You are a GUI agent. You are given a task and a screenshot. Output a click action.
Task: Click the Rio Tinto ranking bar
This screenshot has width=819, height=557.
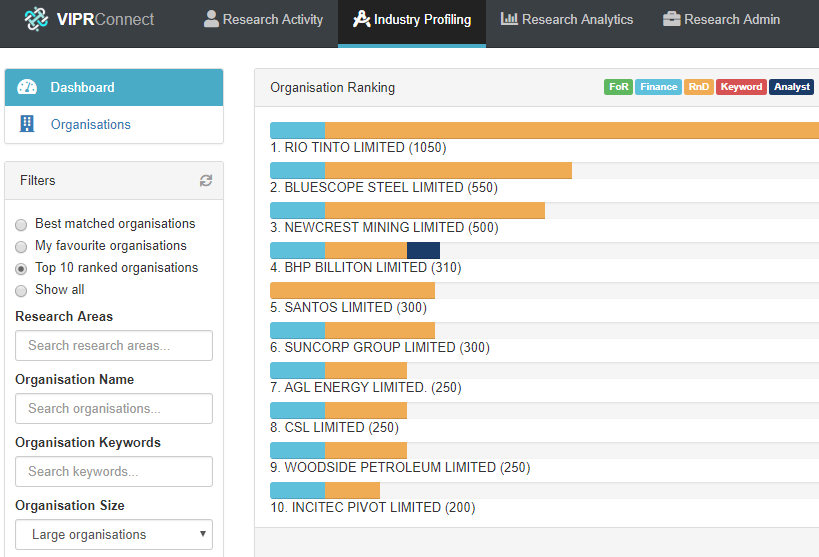(x=544, y=130)
